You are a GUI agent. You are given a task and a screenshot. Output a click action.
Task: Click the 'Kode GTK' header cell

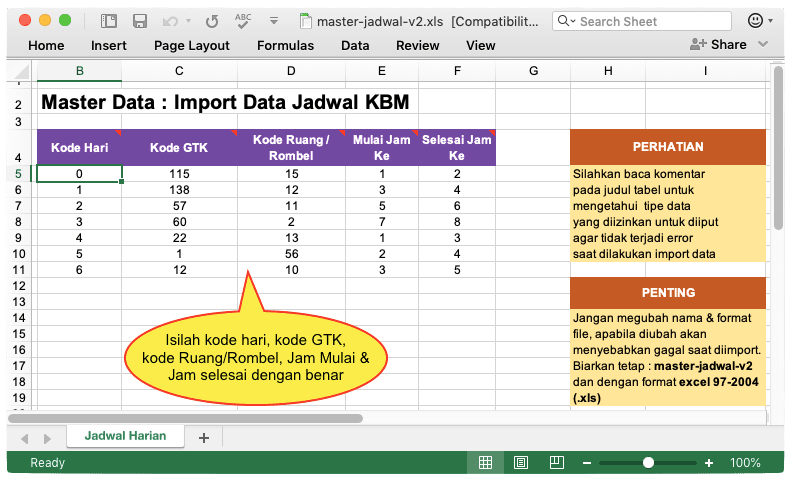click(x=179, y=147)
